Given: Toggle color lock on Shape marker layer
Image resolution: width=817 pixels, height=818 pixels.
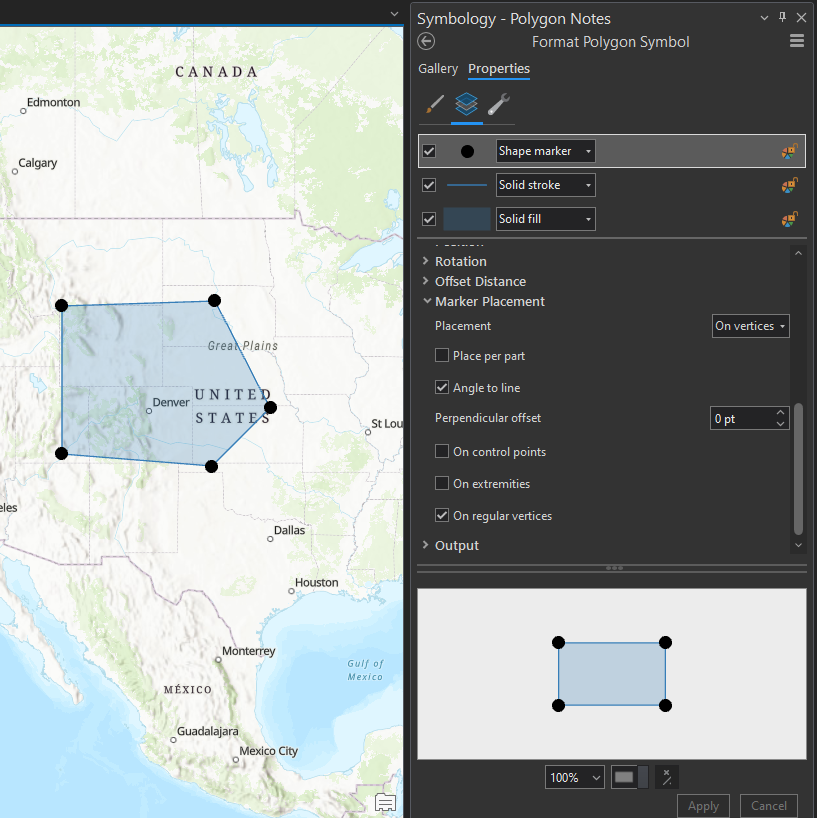Looking at the screenshot, I should 787,151.
